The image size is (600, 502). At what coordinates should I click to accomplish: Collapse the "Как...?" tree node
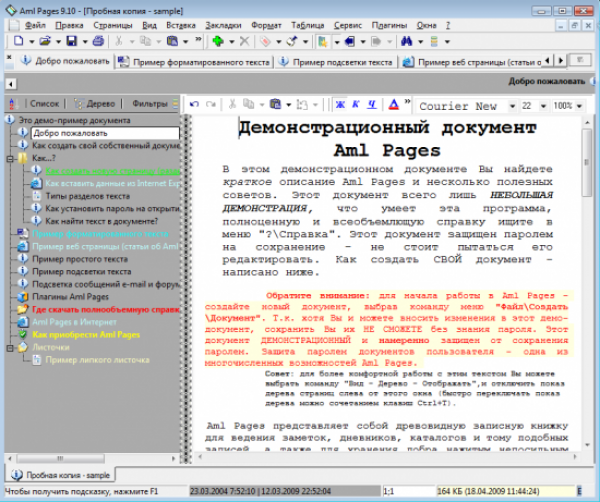point(10,158)
